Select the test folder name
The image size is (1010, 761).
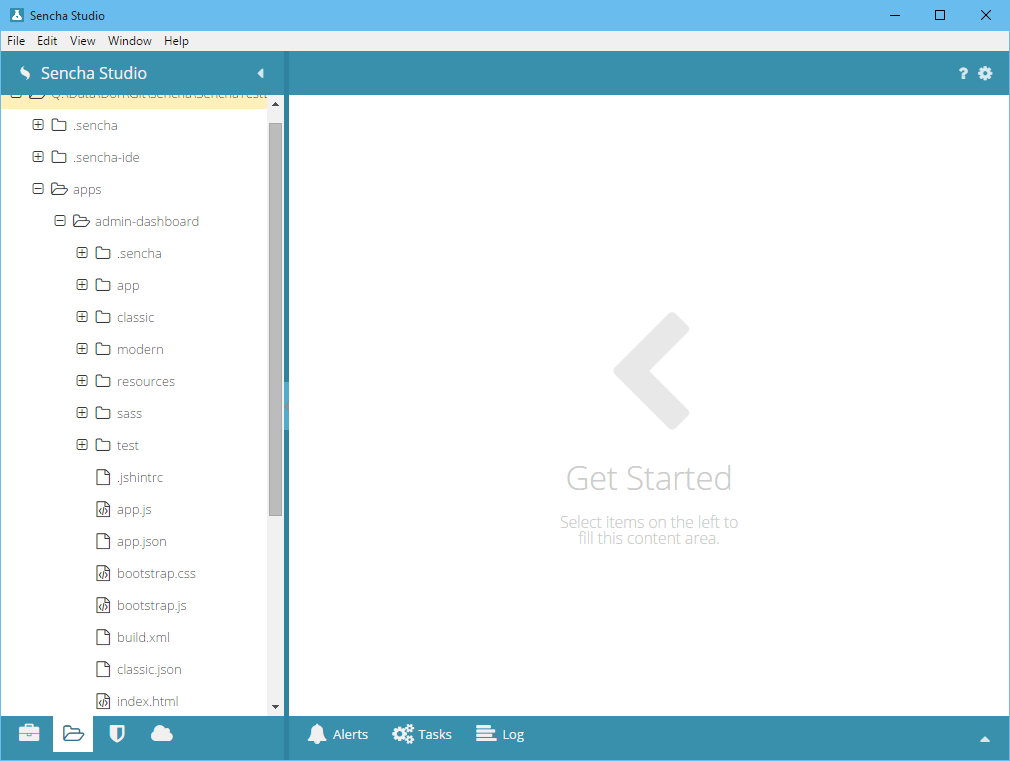[x=128, y=445]
